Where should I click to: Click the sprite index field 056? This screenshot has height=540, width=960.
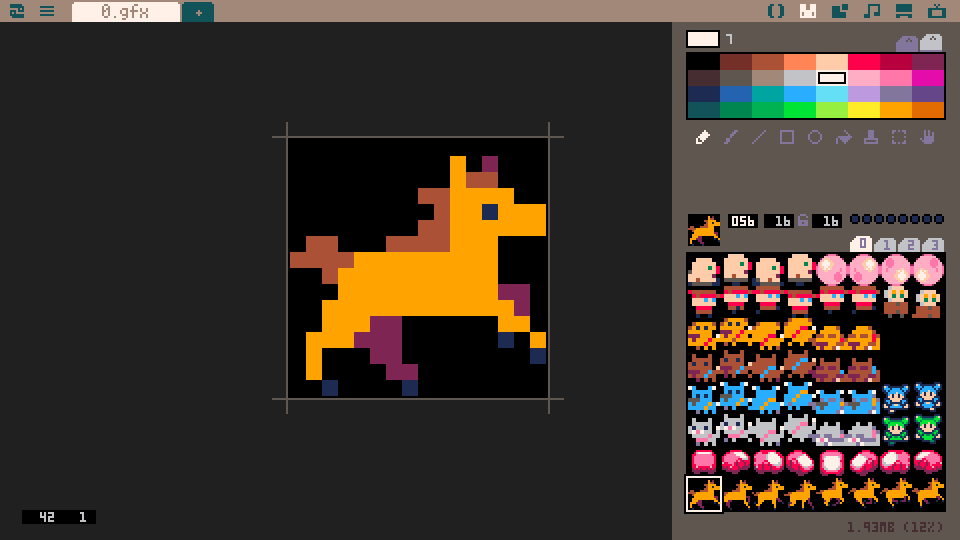pos(743,221)
